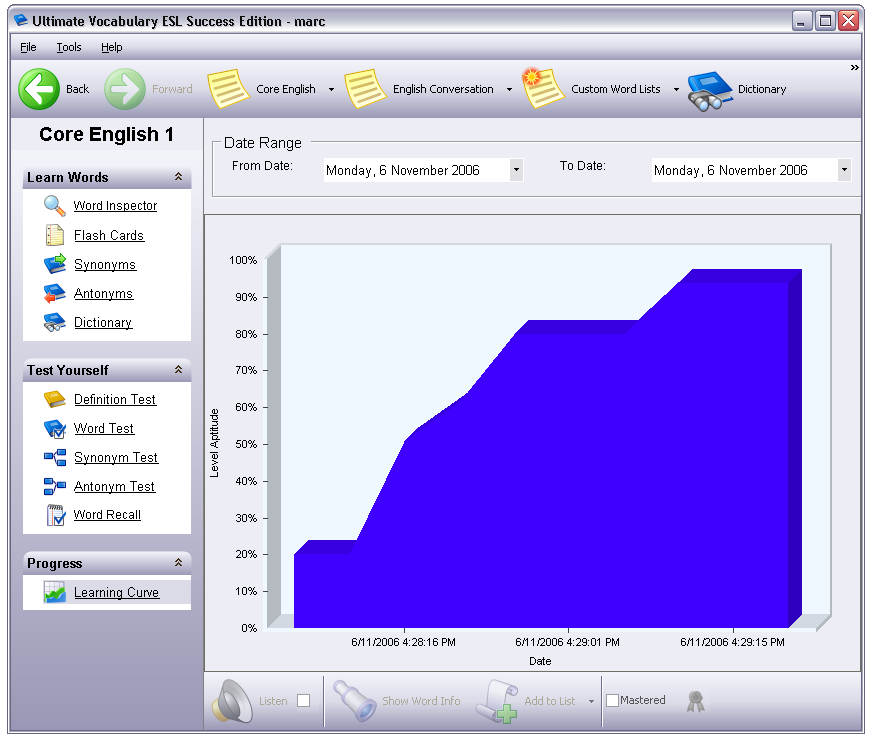Screen dimensions: 875x744
Task: Click the app icon in title bar
Action: [x=21, y=21]
